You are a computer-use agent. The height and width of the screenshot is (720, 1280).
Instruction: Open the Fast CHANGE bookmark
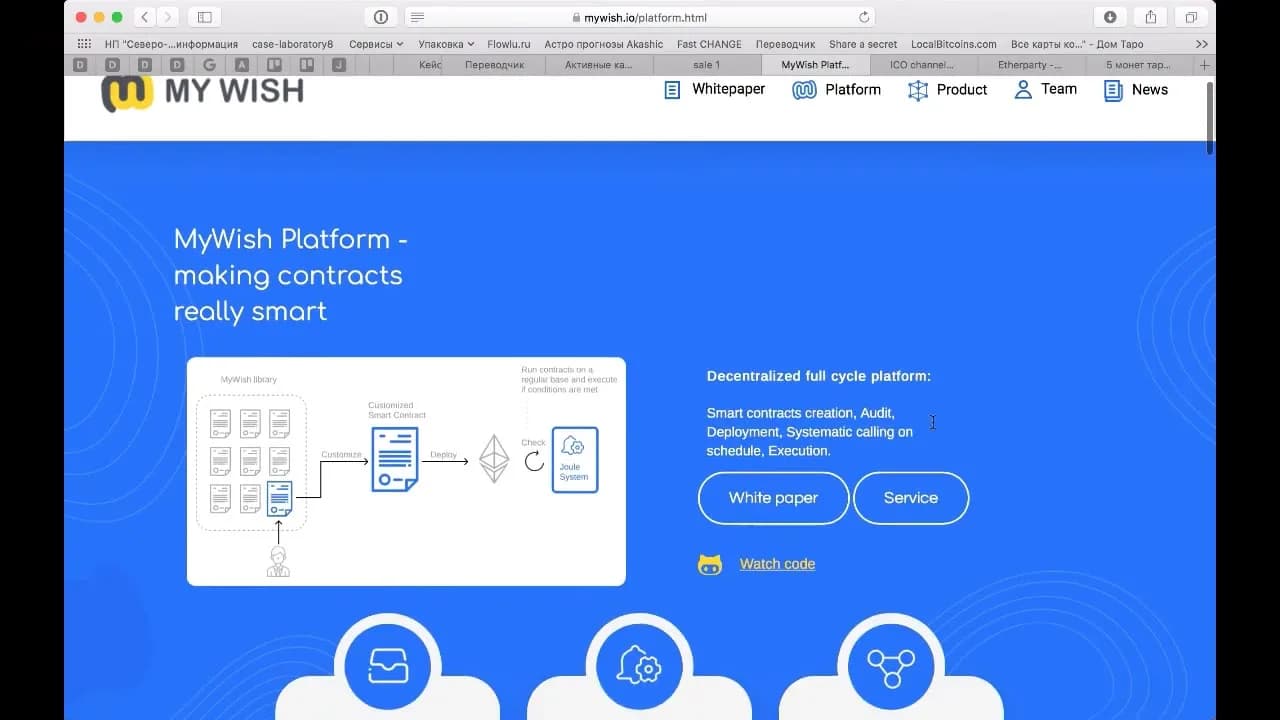coord(709,44)
